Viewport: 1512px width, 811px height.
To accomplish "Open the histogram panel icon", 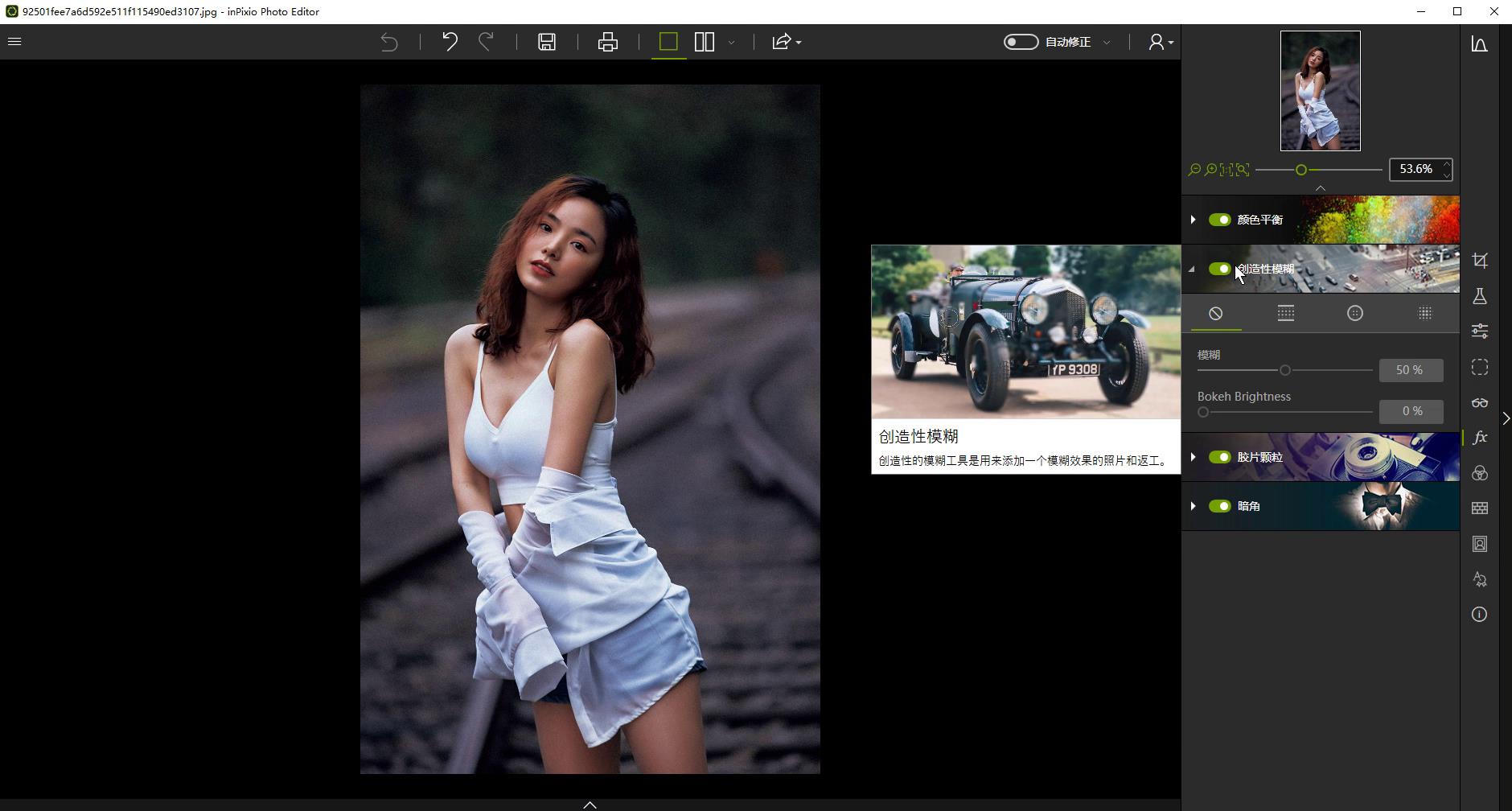I will tap(1480, 44).
